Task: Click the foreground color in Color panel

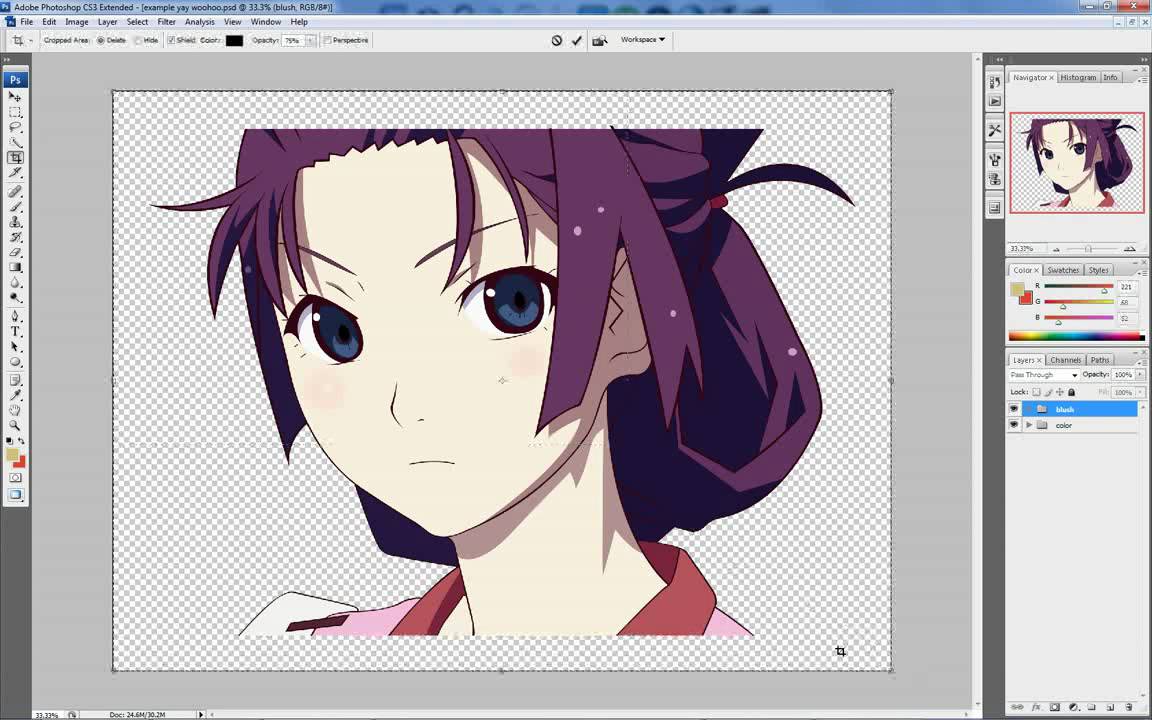Action: pos(1018,289)
